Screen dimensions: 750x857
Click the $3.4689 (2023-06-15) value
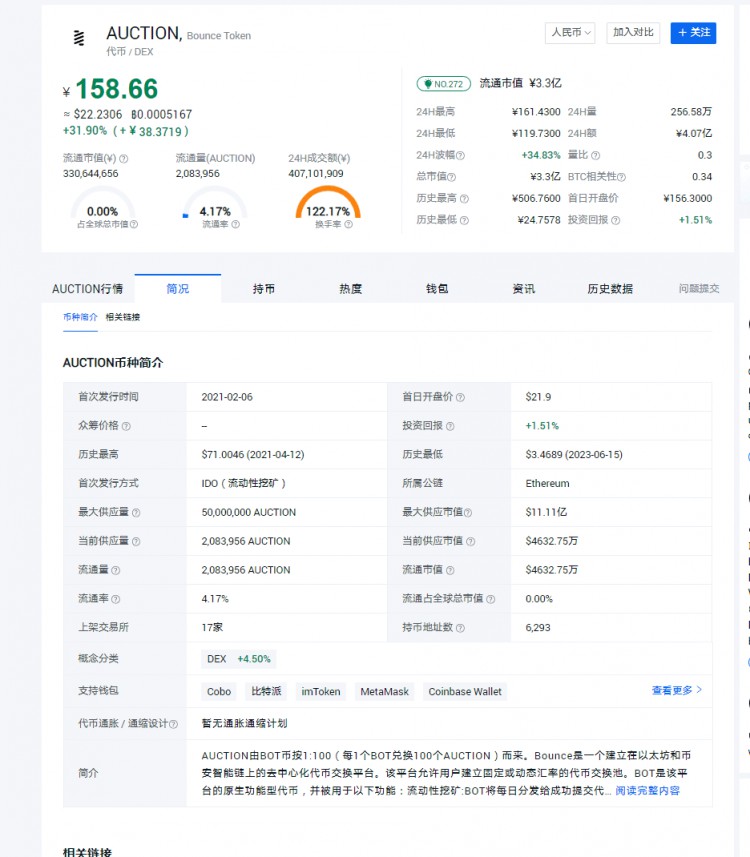pos(574,455)
